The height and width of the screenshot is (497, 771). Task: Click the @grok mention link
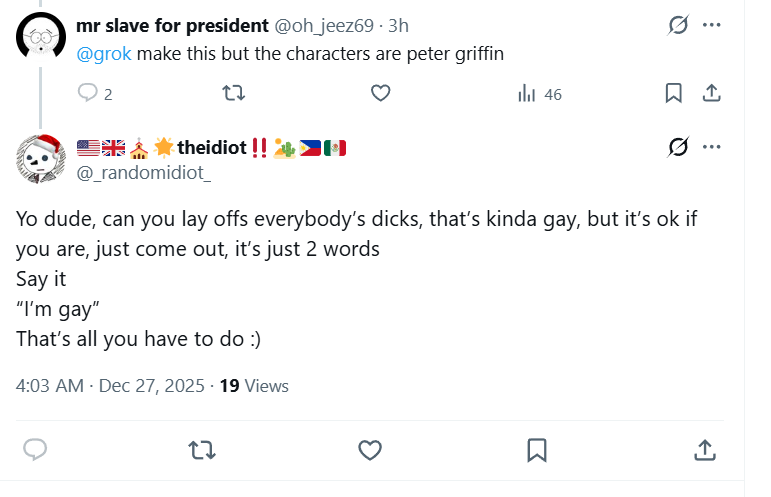click(104, 54)
